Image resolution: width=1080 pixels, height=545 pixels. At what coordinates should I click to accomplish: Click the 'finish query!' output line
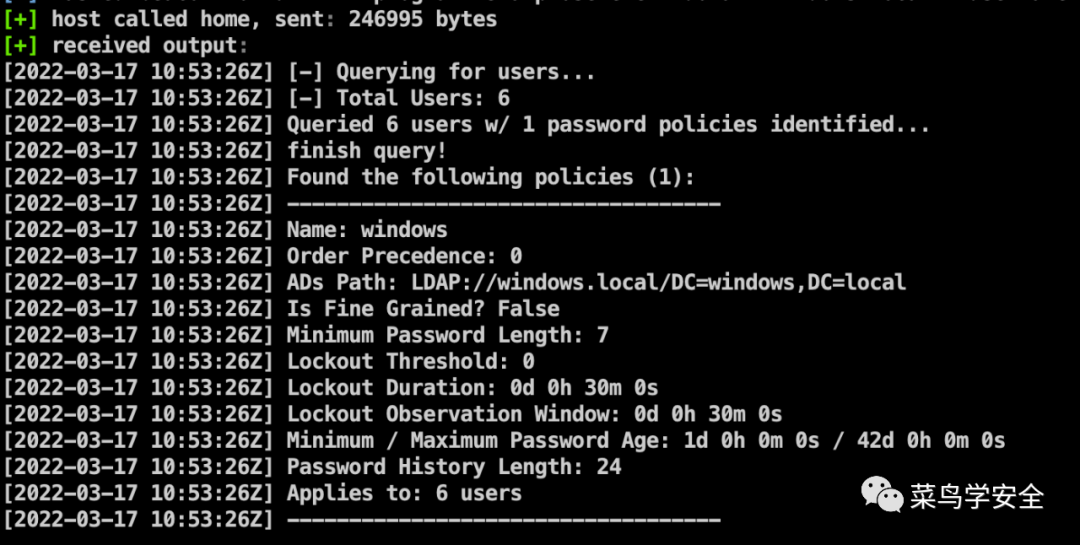pos(366,150)
